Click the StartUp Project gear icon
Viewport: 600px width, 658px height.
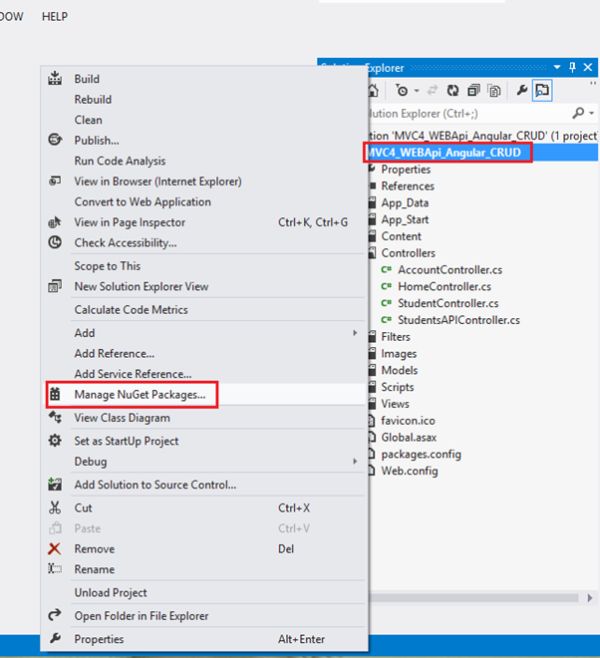(x=55, y=441)
